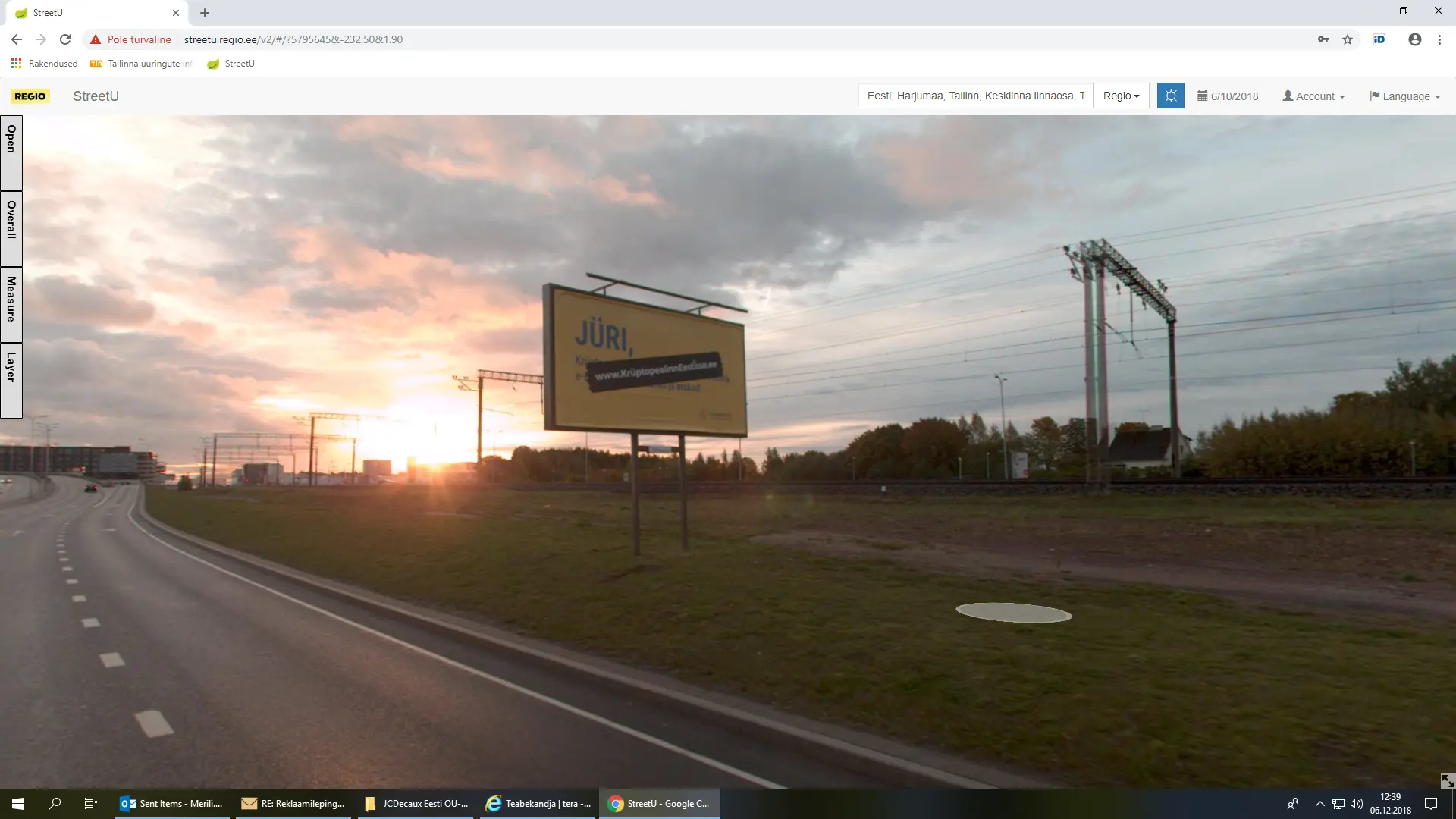Viewport: 1456px width, 819px height.
Task: Toggle the blue sun brightness button
Action: (x=1170, y=96)
